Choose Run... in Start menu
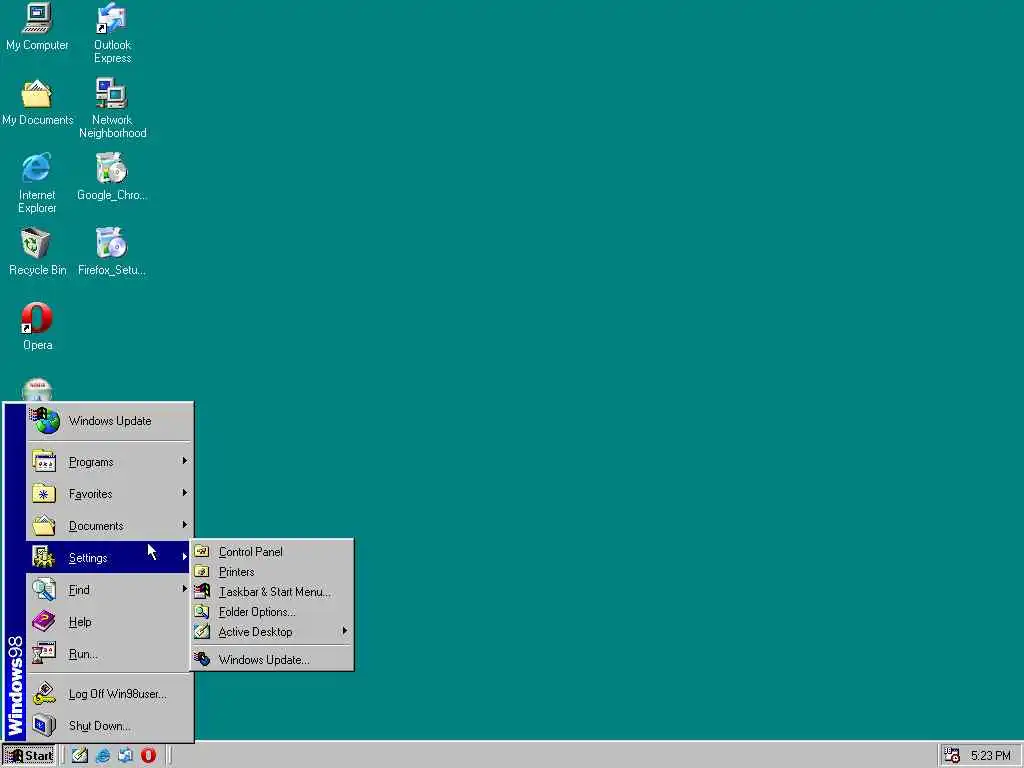Image resolution: width=1024 pixels, height=768 pixels. tap(109, 654)
